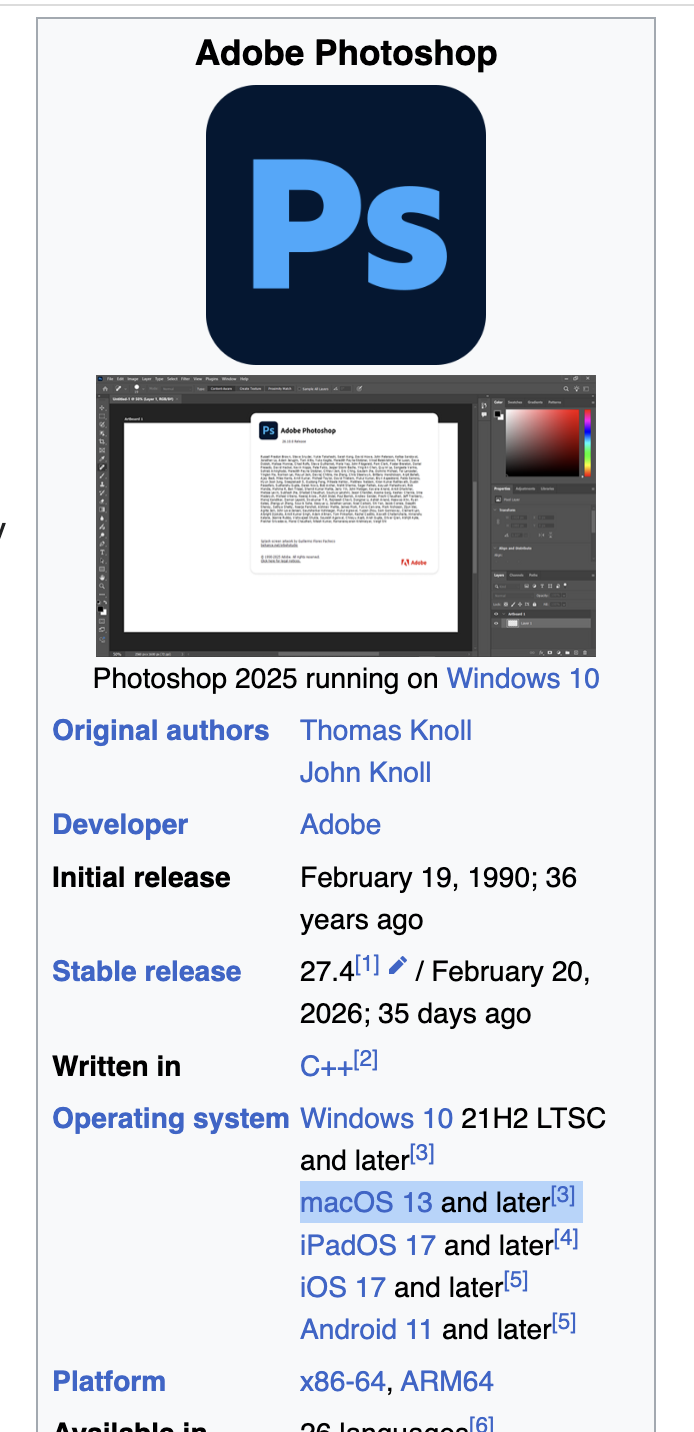
Task: Click the Stable release label link
Action: coord(147,971)
